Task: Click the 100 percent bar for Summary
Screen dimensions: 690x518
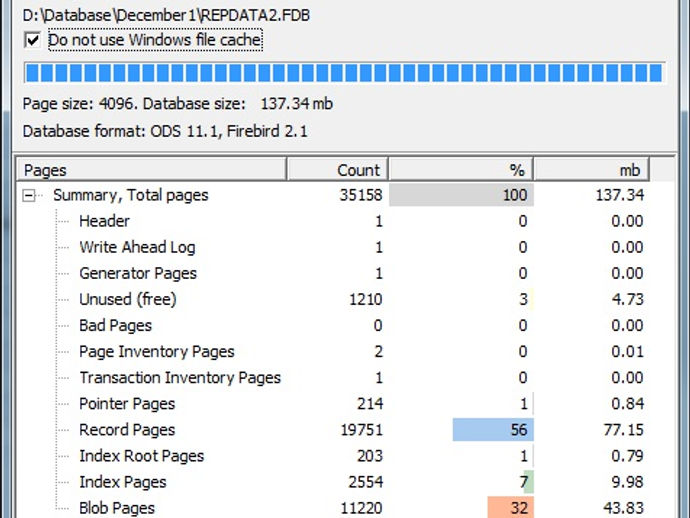Action: 461,195
